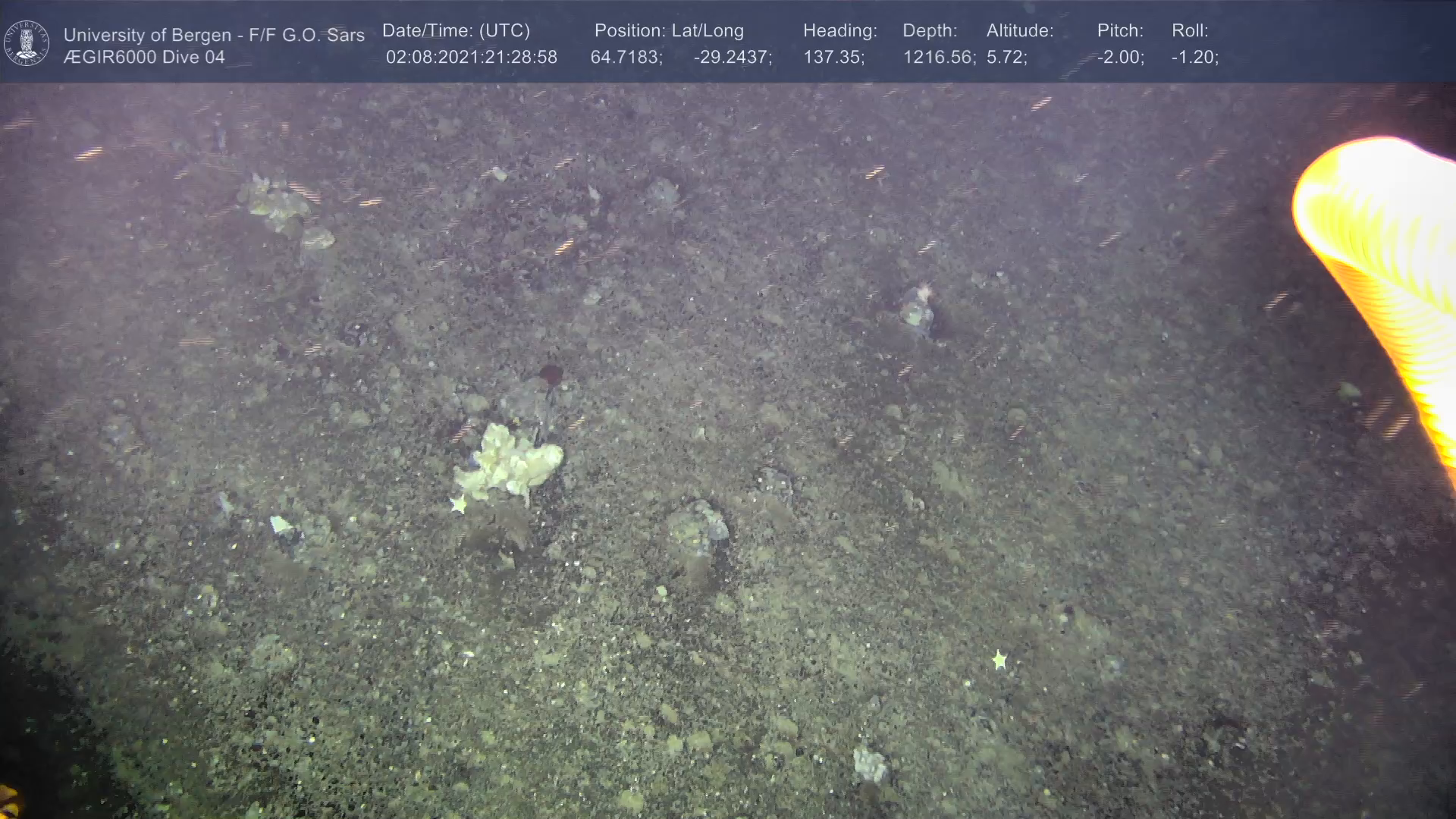Click the timestamp 02:08:2021:21:28:58

click(471, 58)
